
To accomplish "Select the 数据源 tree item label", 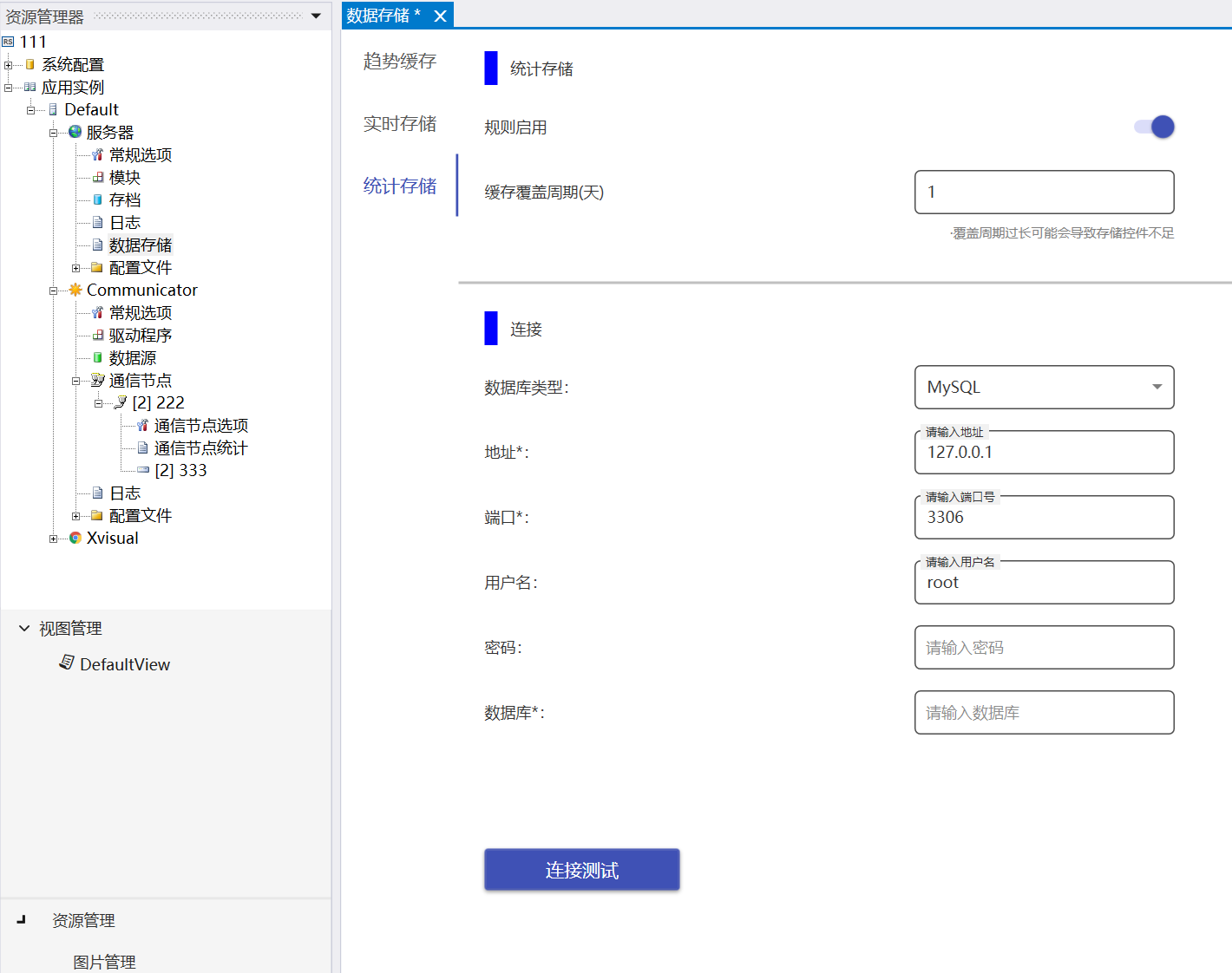I will coord(133,357).
